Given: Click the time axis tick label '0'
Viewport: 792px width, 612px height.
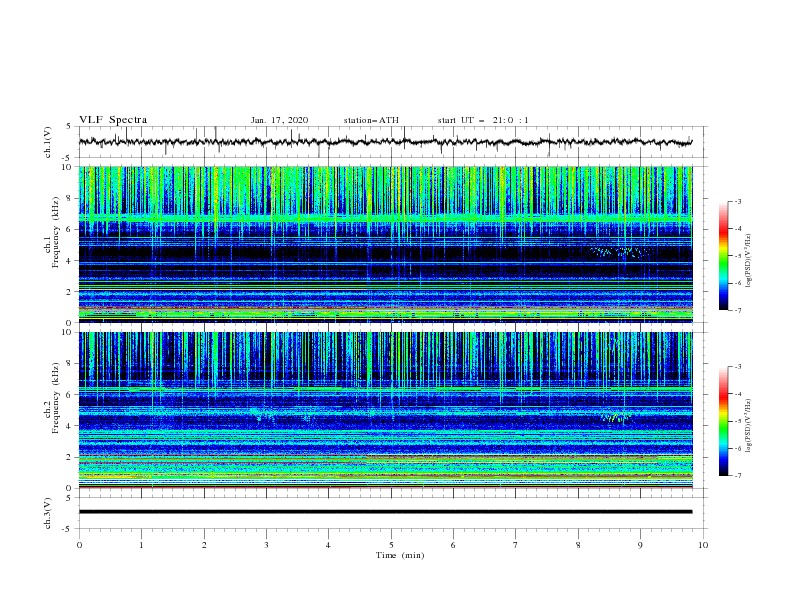Looking at the screenshot, I should (x=79, y=545).
